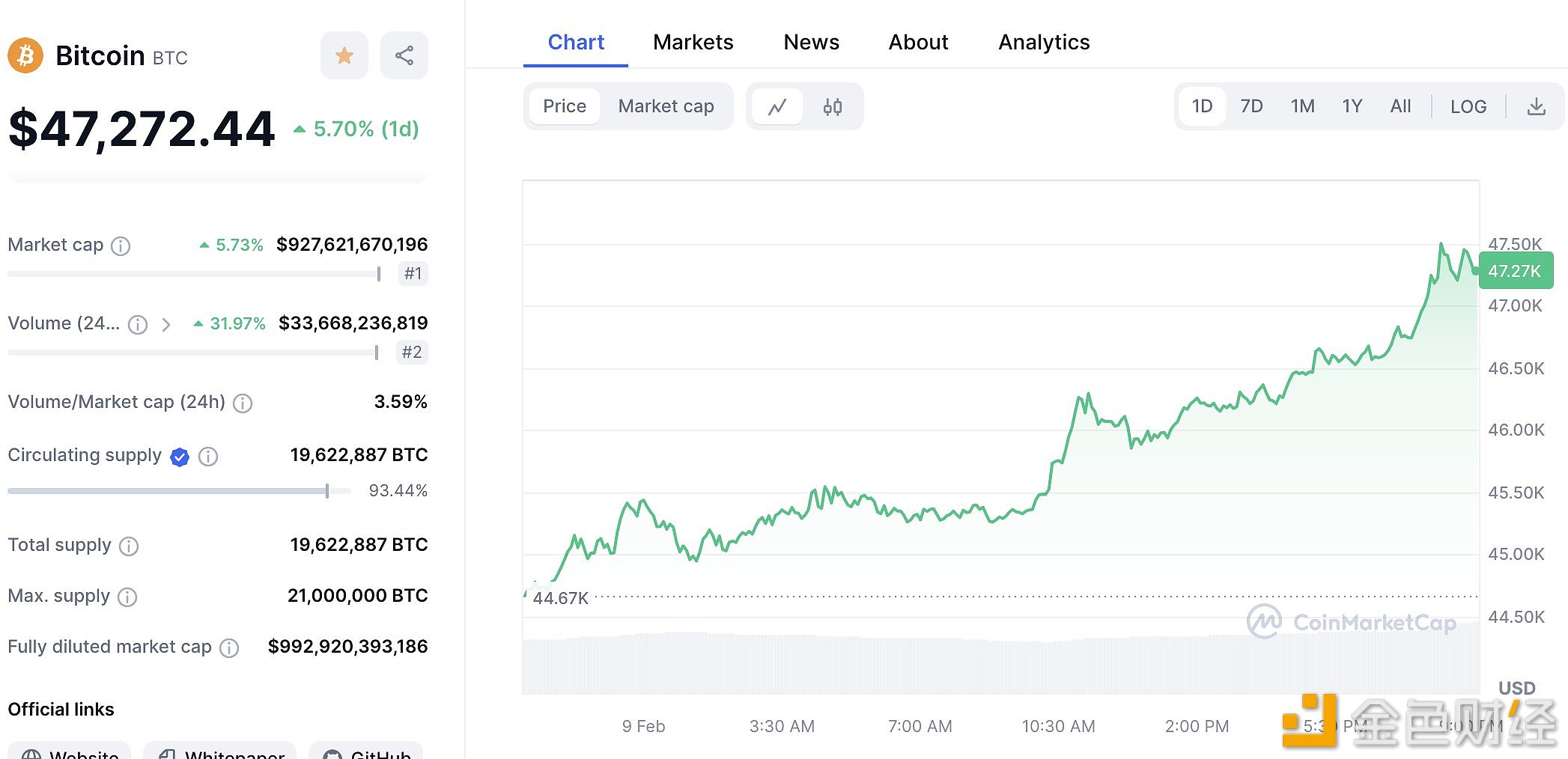Open the News tab
This screenshot has height=759, width=1568.
[x=812, y=42]
